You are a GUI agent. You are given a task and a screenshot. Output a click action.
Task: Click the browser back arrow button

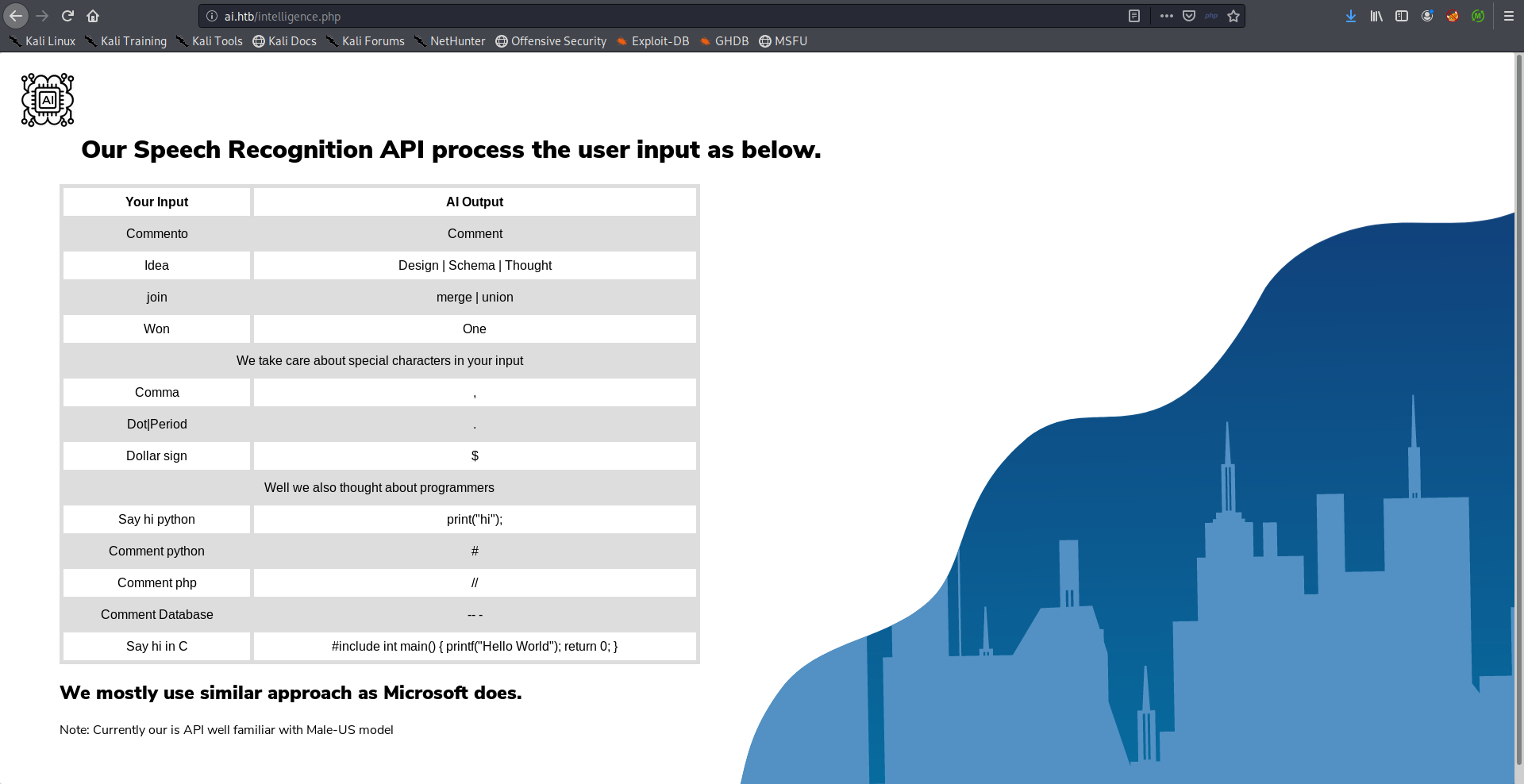[x=16, y=16]
